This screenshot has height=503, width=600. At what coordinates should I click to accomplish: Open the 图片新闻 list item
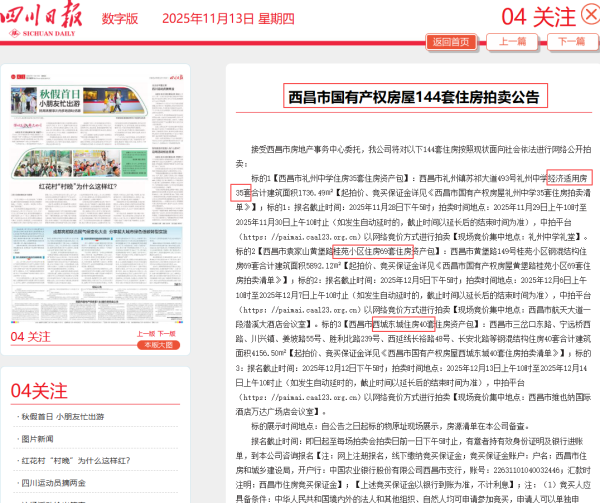[38, 439]
